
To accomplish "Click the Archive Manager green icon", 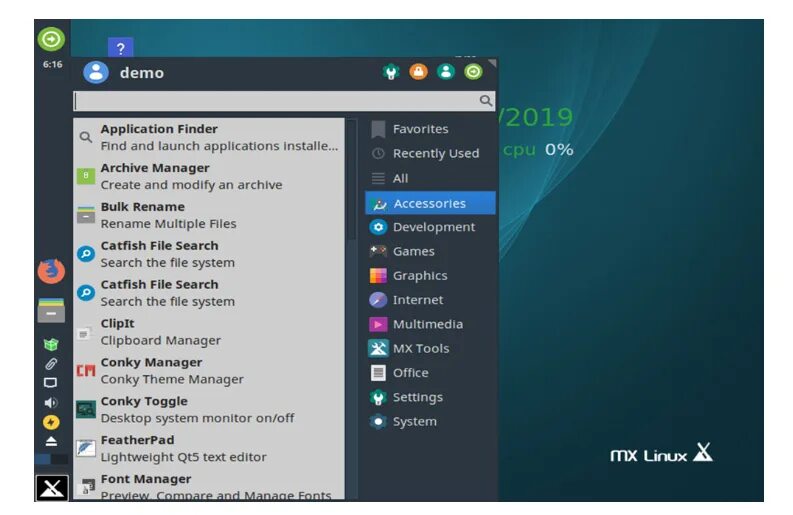I will 86,176.
